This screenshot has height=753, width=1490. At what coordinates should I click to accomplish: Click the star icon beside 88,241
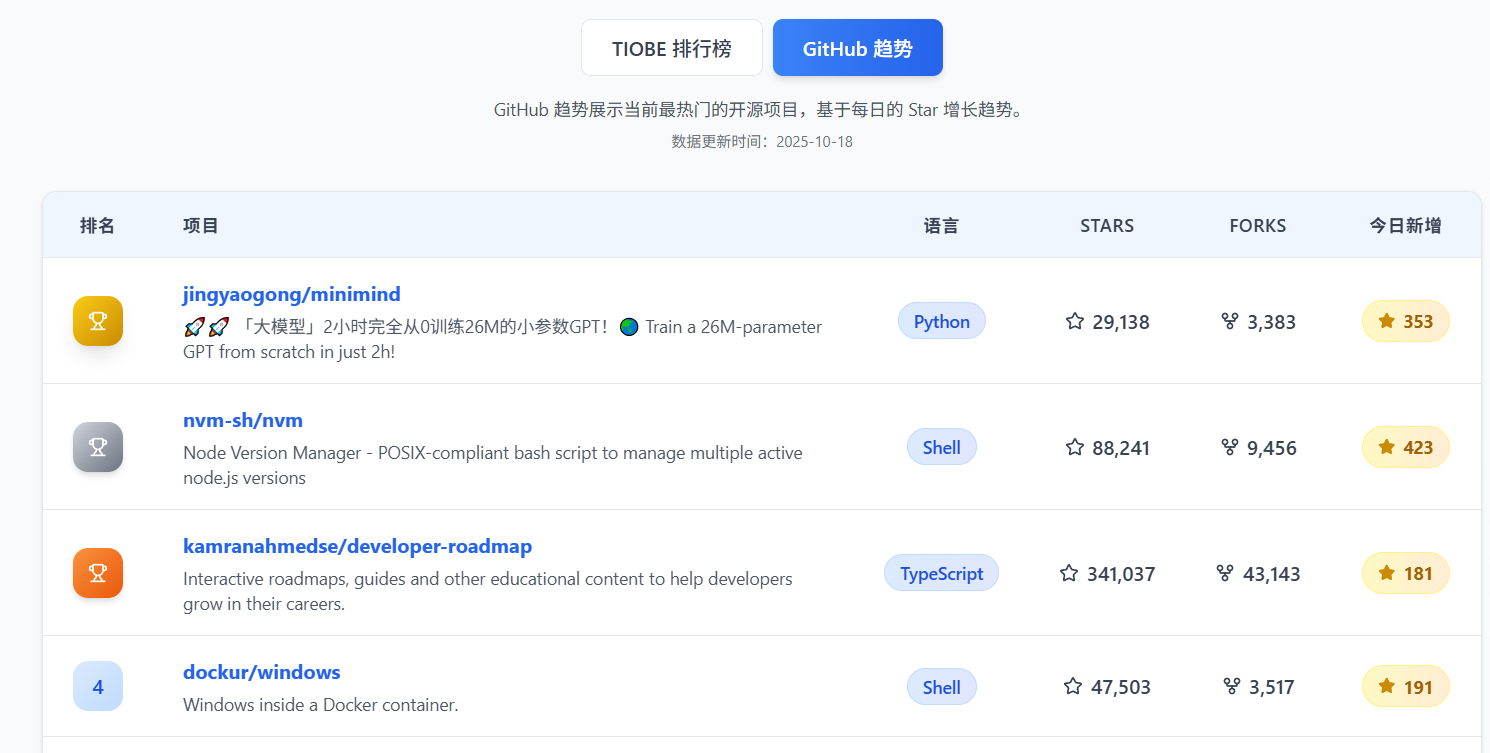[1075, 447]
